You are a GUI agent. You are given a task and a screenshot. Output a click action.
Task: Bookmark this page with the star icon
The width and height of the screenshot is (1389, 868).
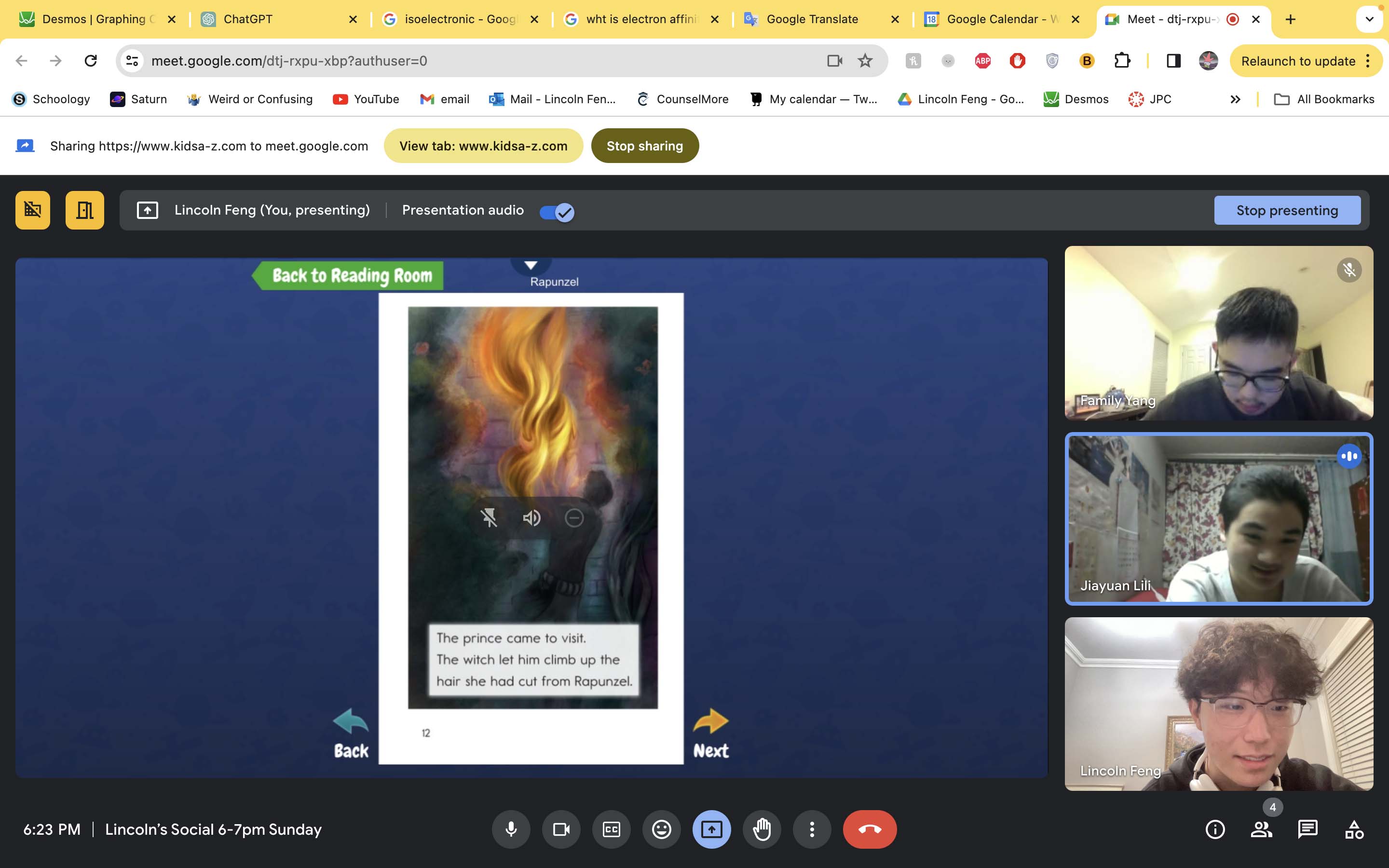point(865,60)
